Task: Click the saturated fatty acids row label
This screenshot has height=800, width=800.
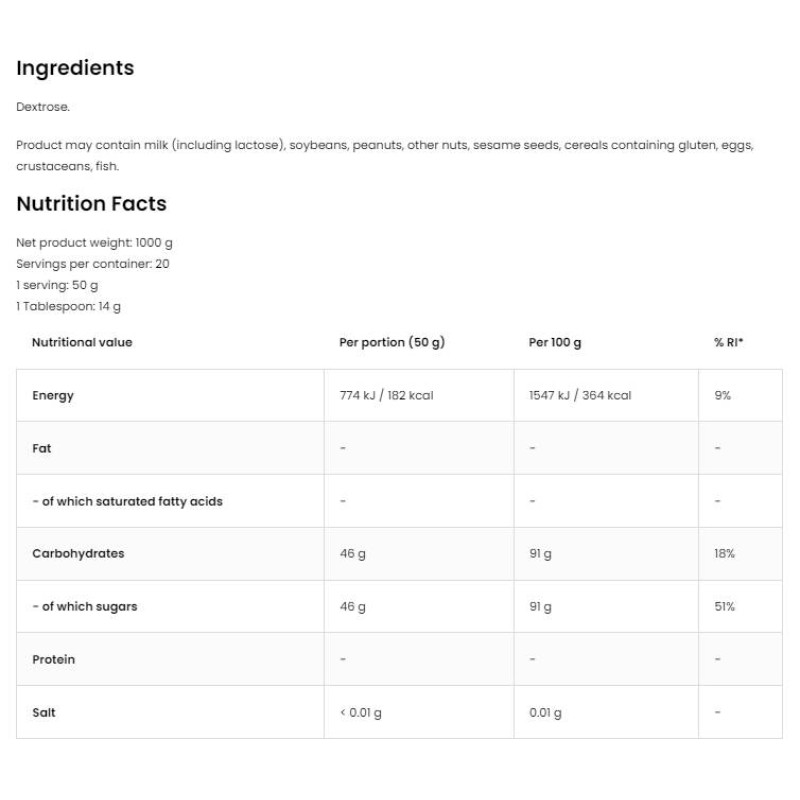Action: click(x=127, y=501)
